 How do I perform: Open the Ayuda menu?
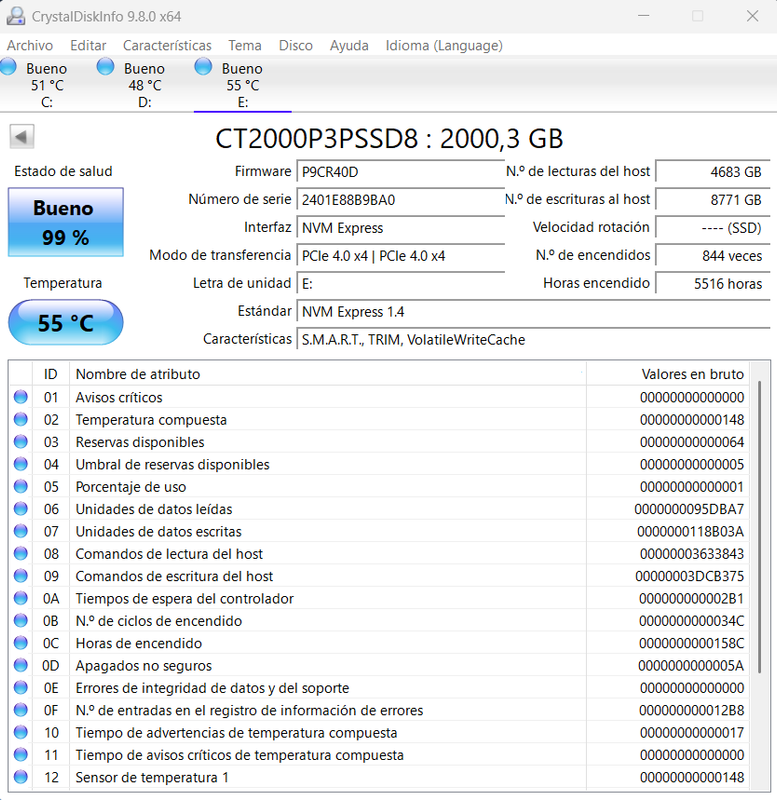coord(349,45)
